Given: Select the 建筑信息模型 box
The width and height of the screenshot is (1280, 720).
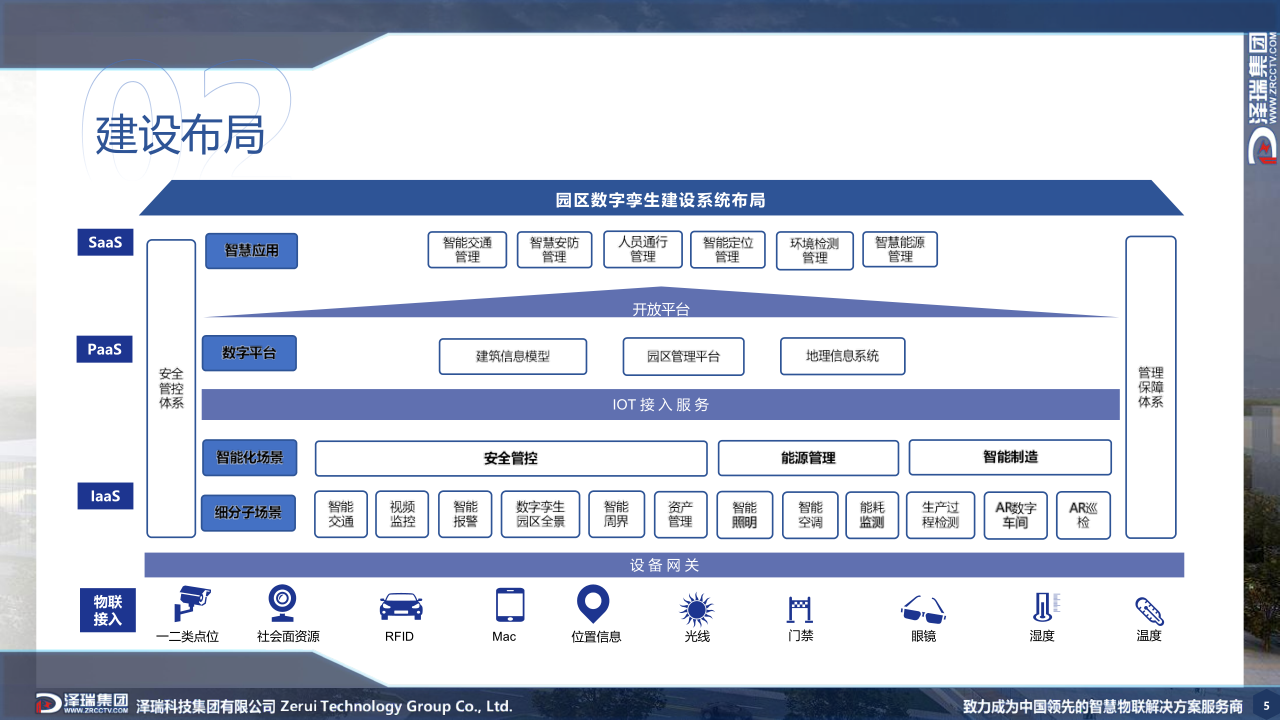Looking at the screenshot, I should 513,356.
